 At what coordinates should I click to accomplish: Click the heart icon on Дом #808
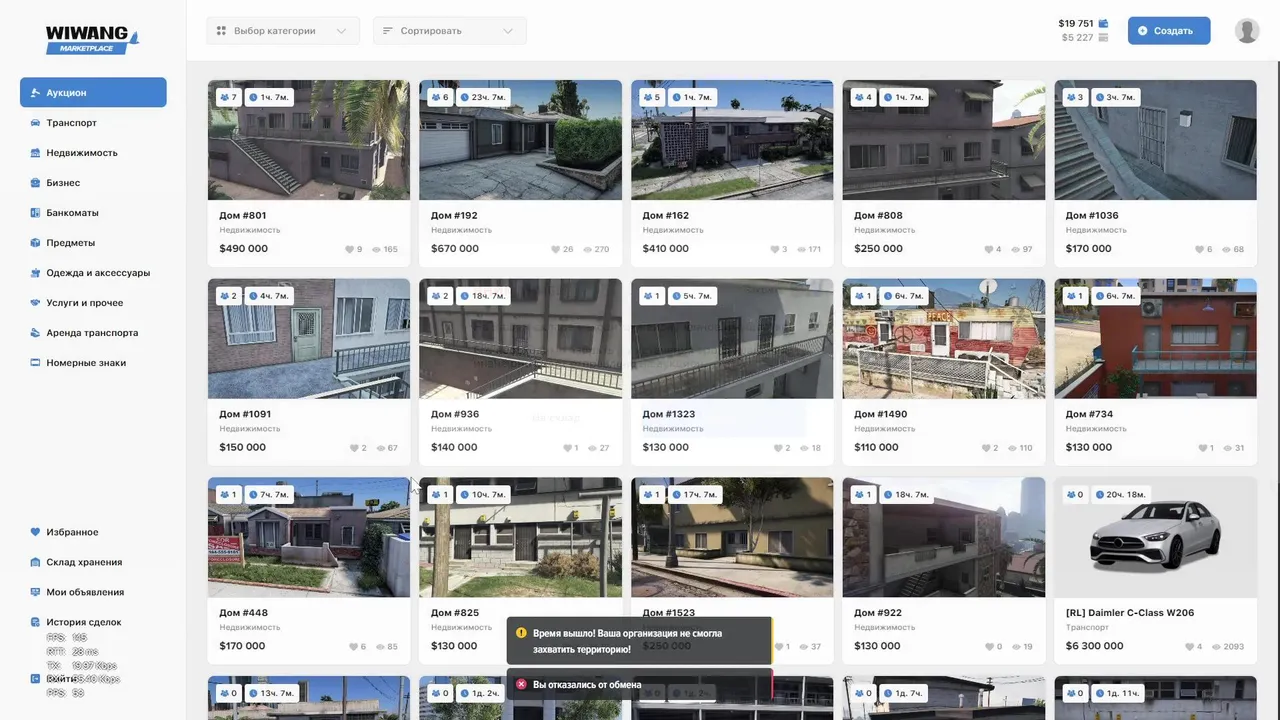pyautogui.click(x=989, y=249)
